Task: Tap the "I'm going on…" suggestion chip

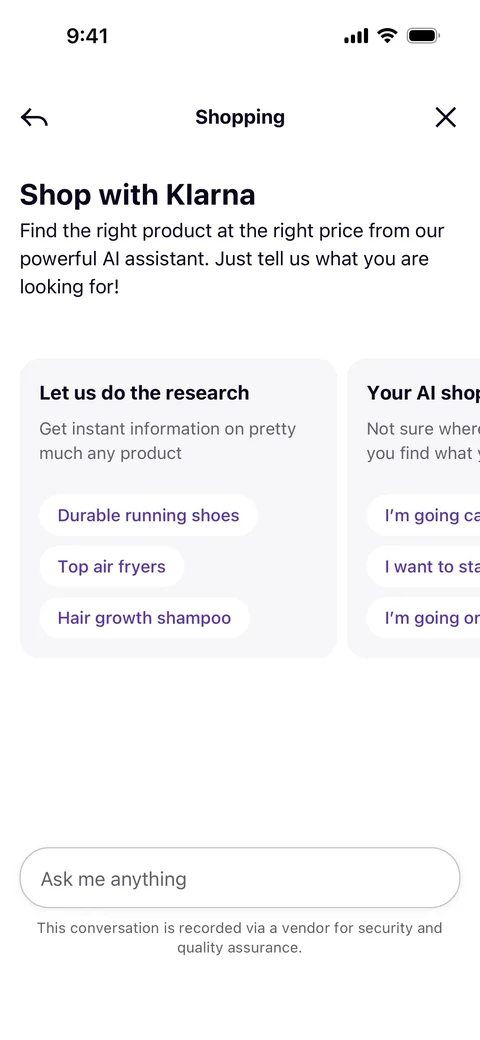Action: [423, 618]
